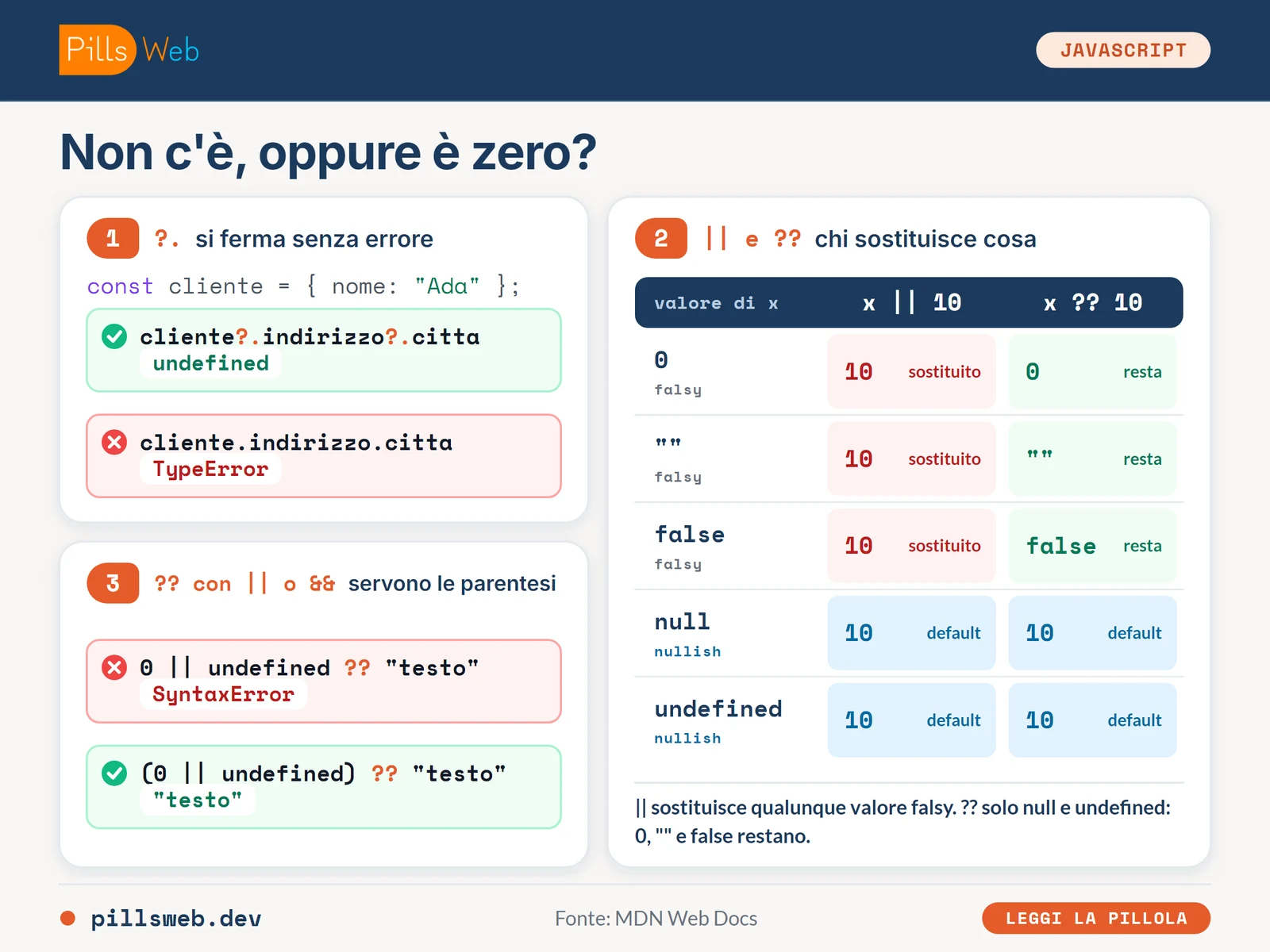This screenshot has width=1270, height=952.
Task: Select the 'x || 10' column header
Action: click(911, 302)
